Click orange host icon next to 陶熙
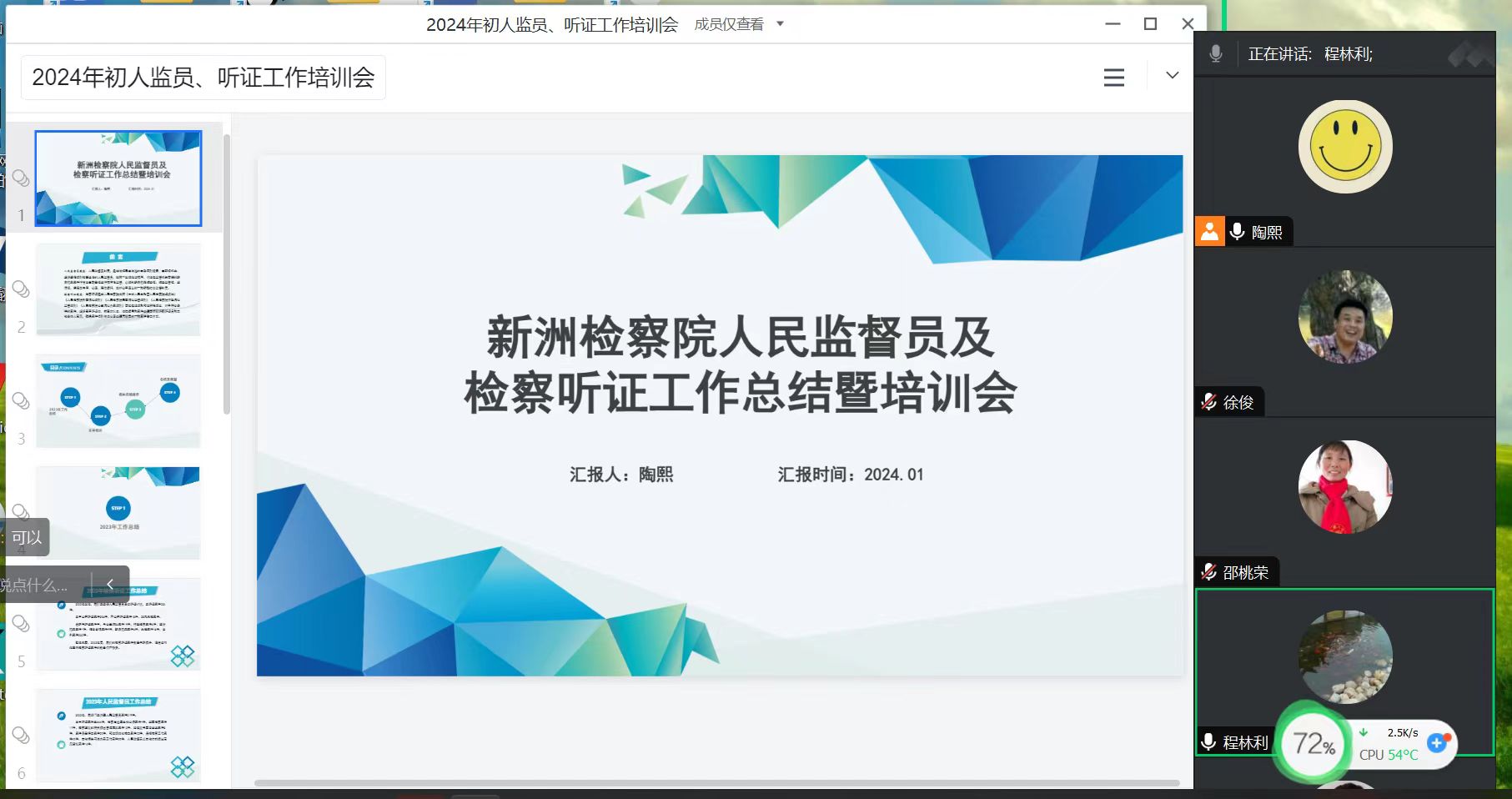This screenshot has width=1512, height=799. (x=1209, y=231)
